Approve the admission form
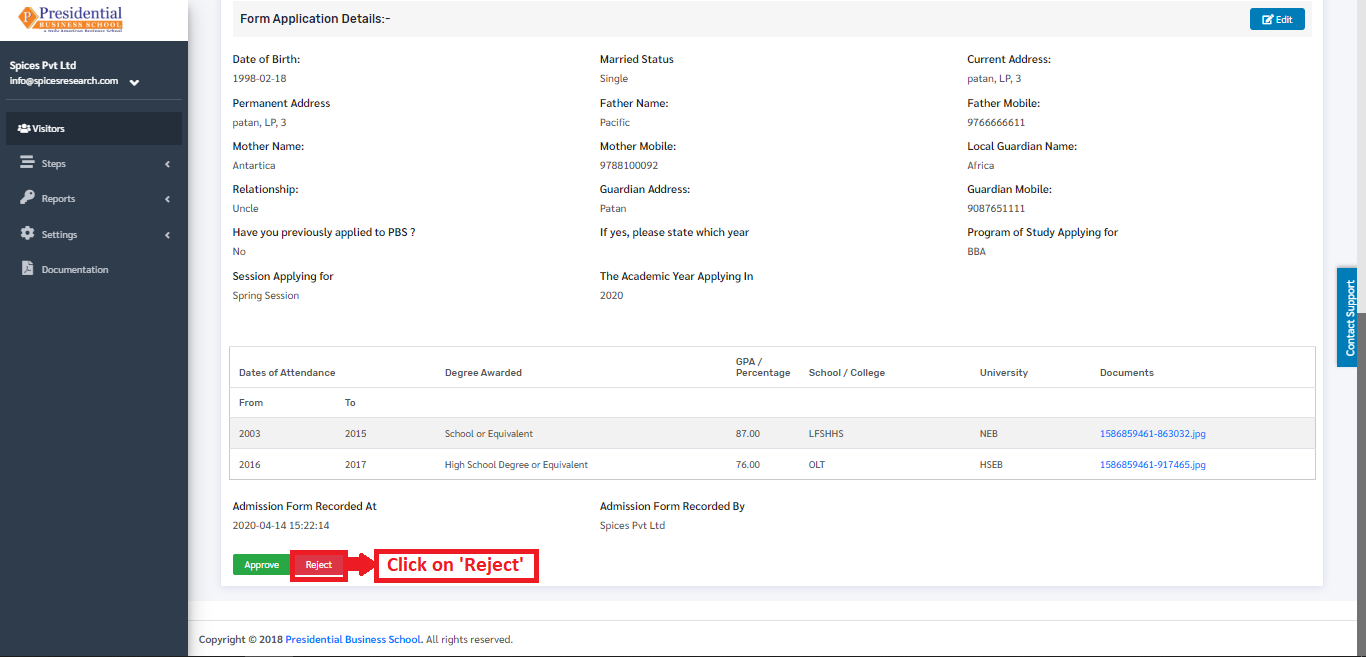Screen dimensions: 1366x657 262,565
